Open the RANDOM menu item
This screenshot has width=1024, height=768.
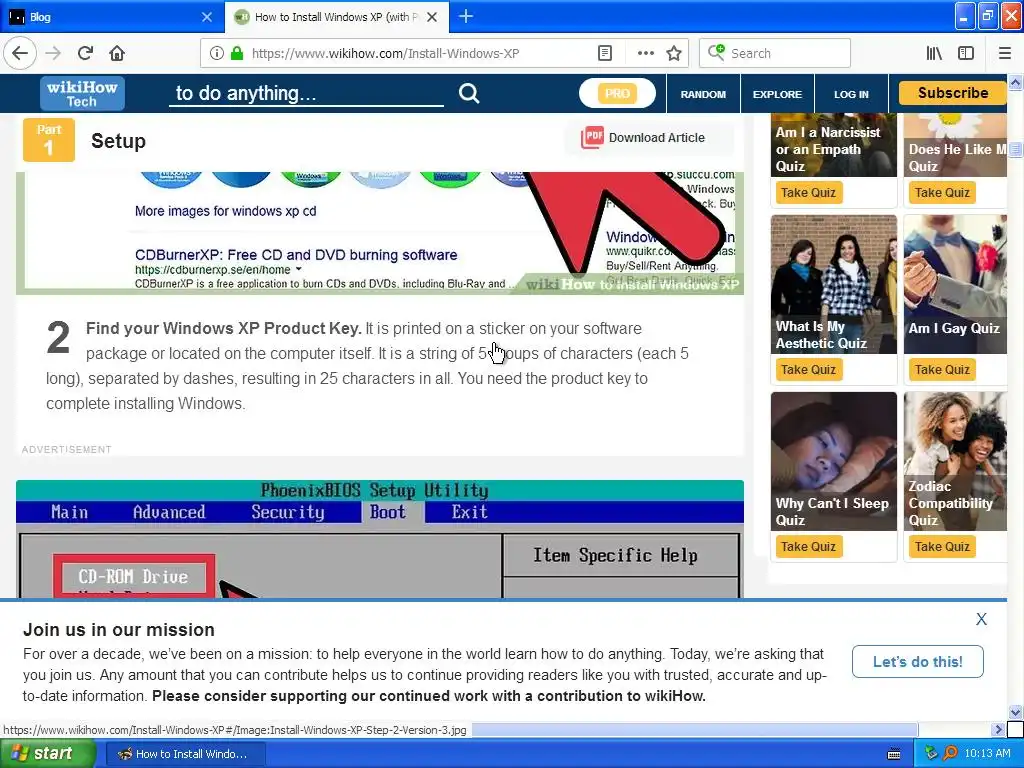(703, 94)
